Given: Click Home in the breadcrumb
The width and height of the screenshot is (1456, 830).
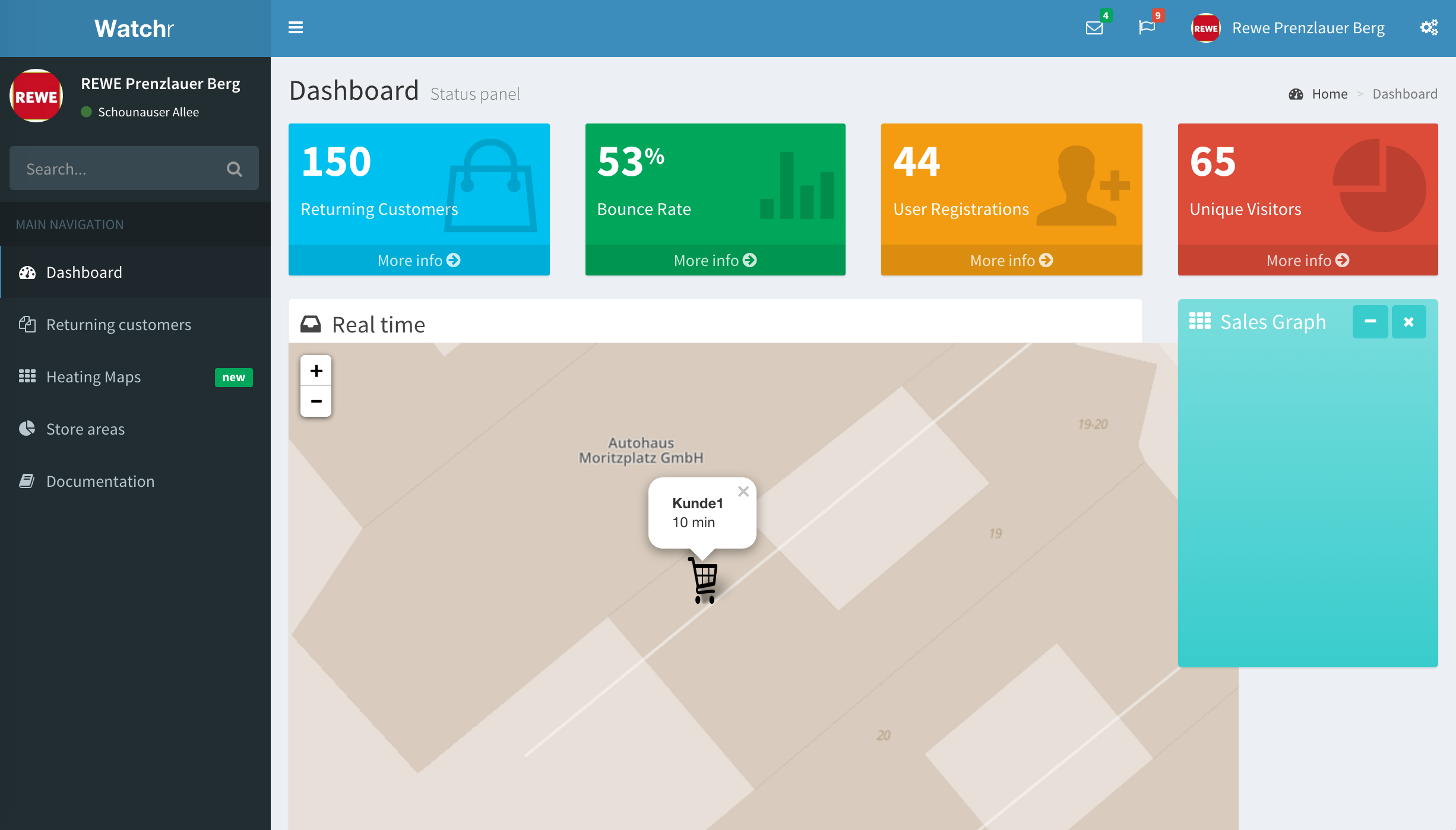Looking at the screenshot, I should click(1330, 94).
